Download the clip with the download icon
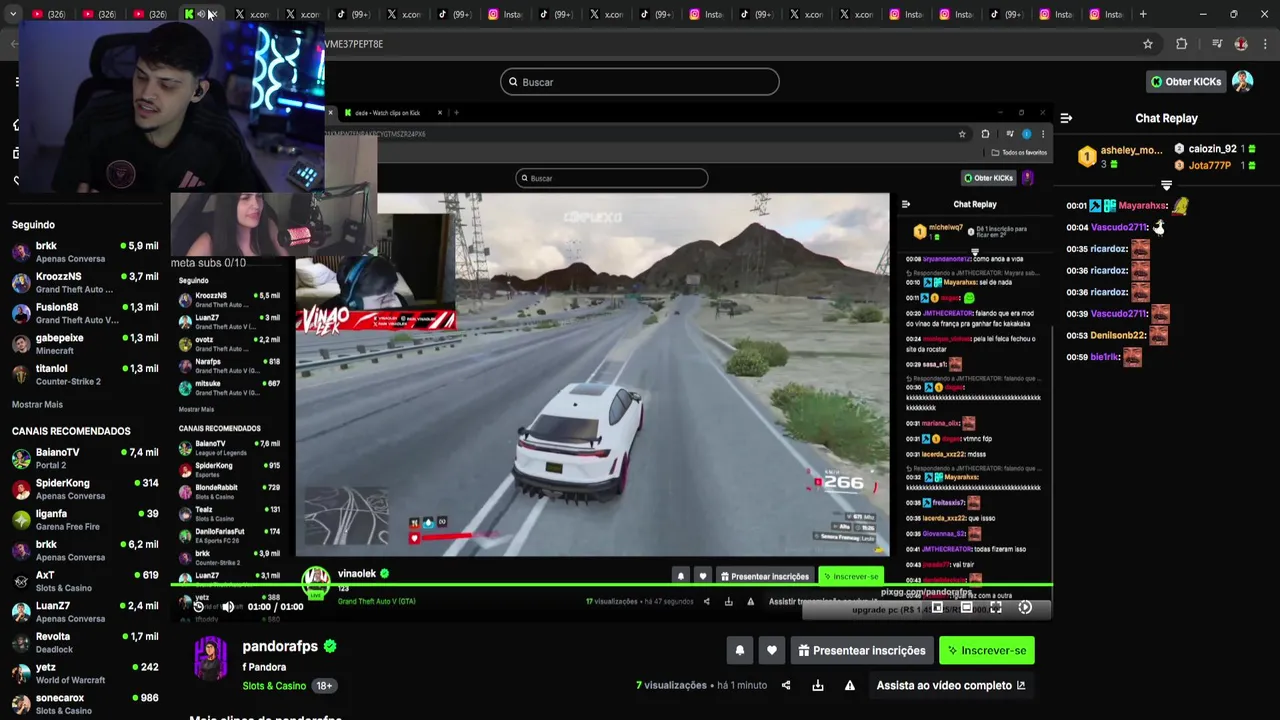This screenshot has height=720, width=1280. 818,685
